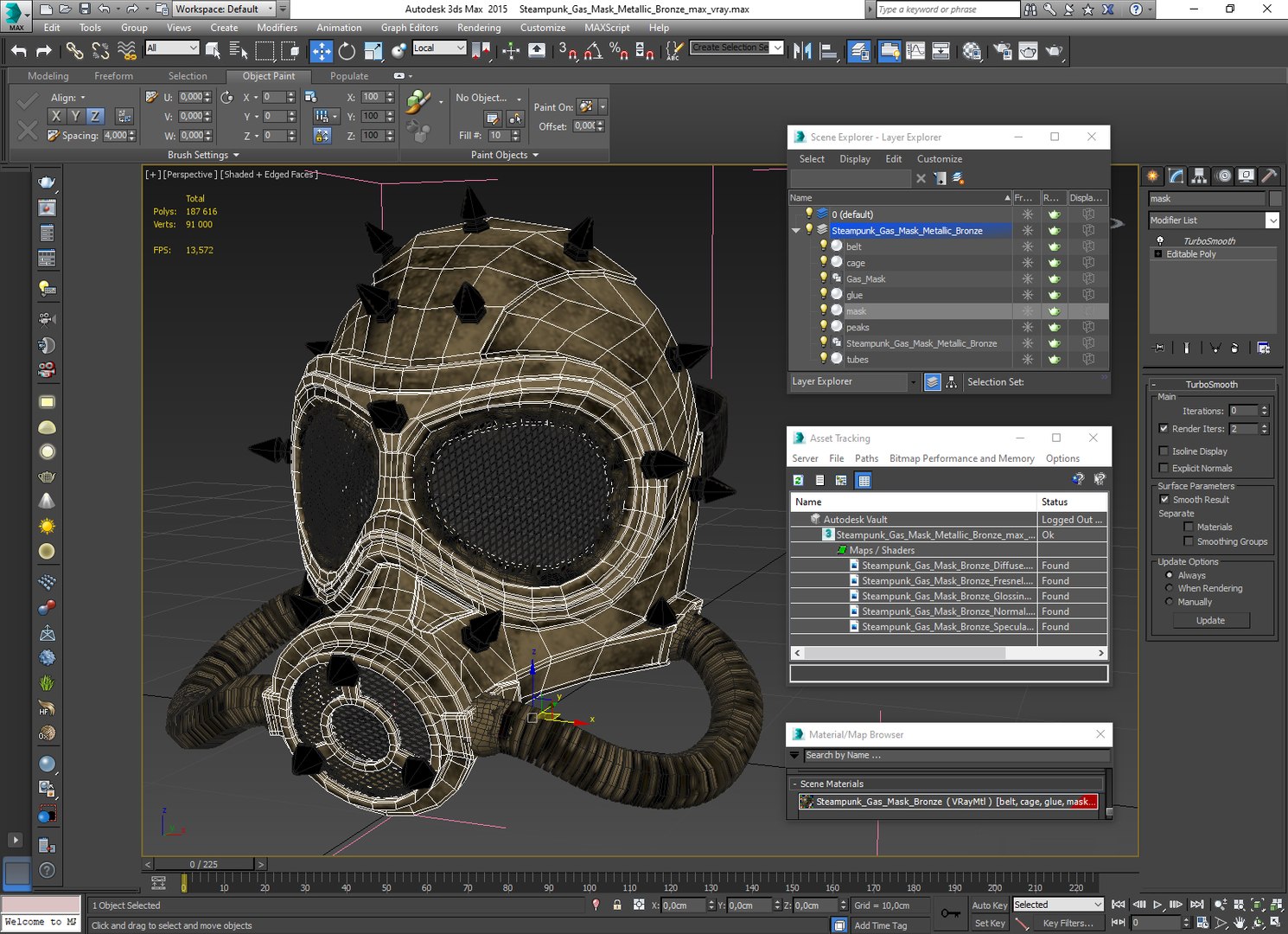Open the Graph Editors menu
The image size is (1288, 934).
(409, 28)
